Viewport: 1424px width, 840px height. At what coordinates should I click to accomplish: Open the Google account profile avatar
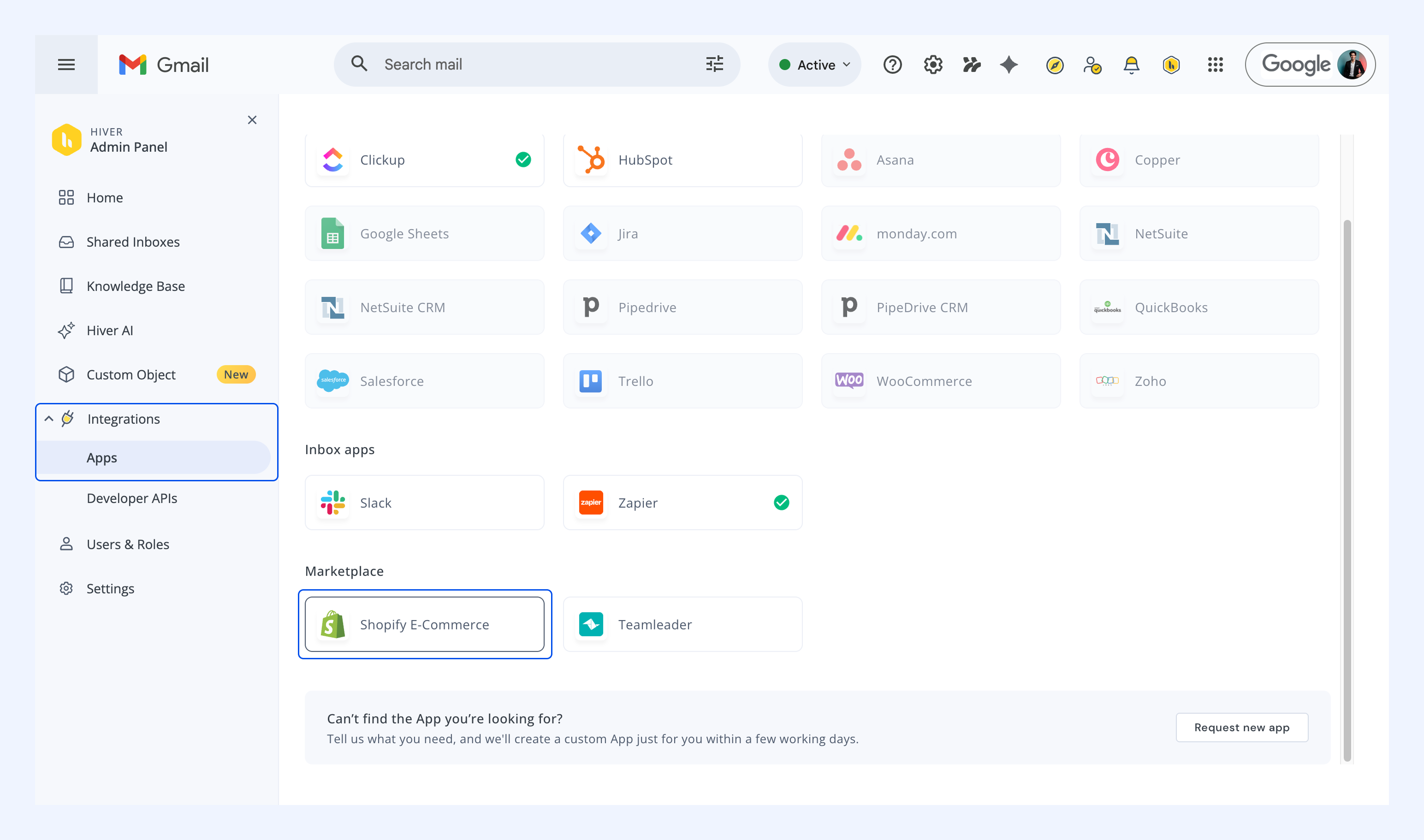click(x=1352, y=65)
